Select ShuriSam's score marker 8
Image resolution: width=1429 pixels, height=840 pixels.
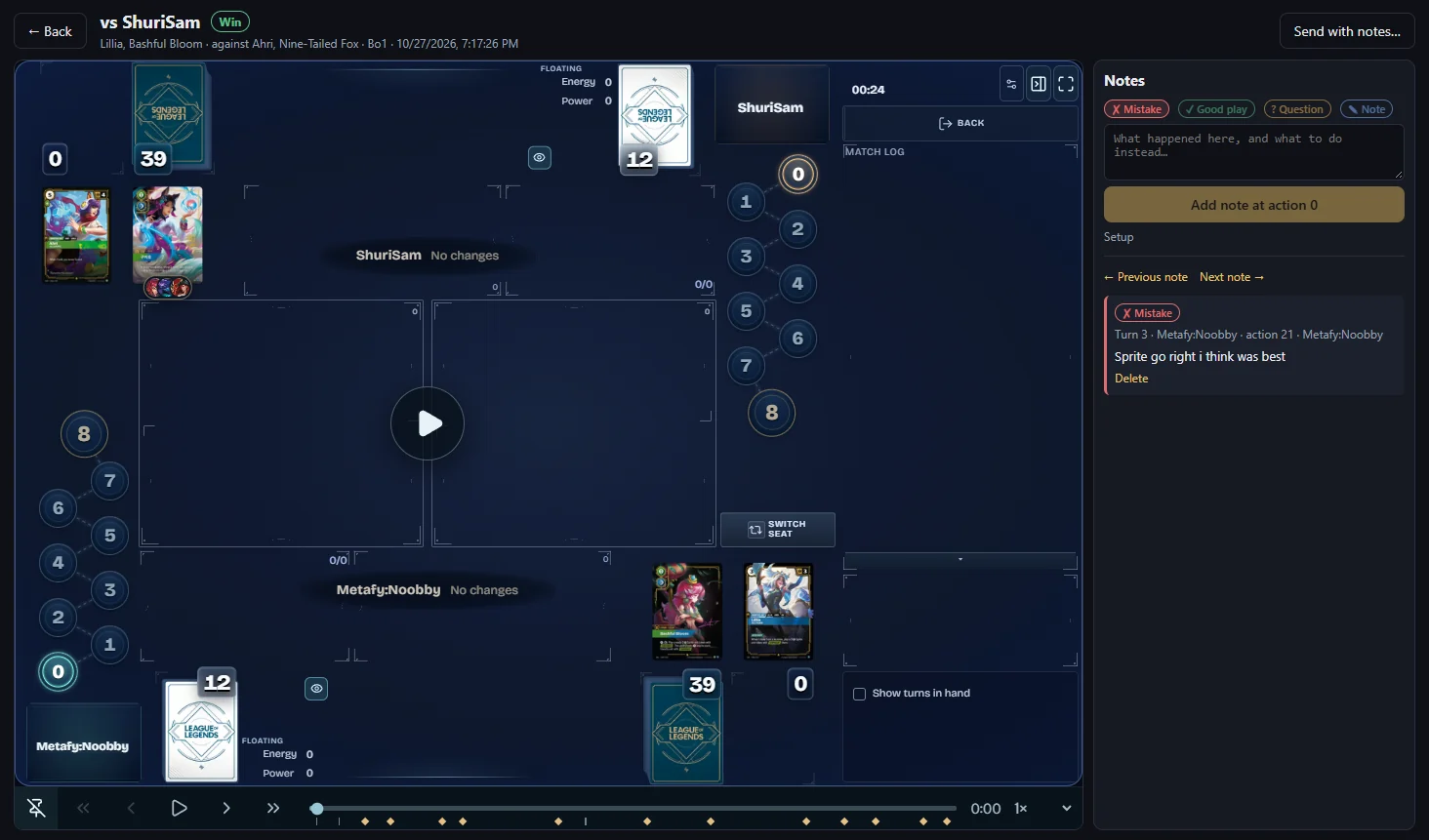[x=772, y=413]
